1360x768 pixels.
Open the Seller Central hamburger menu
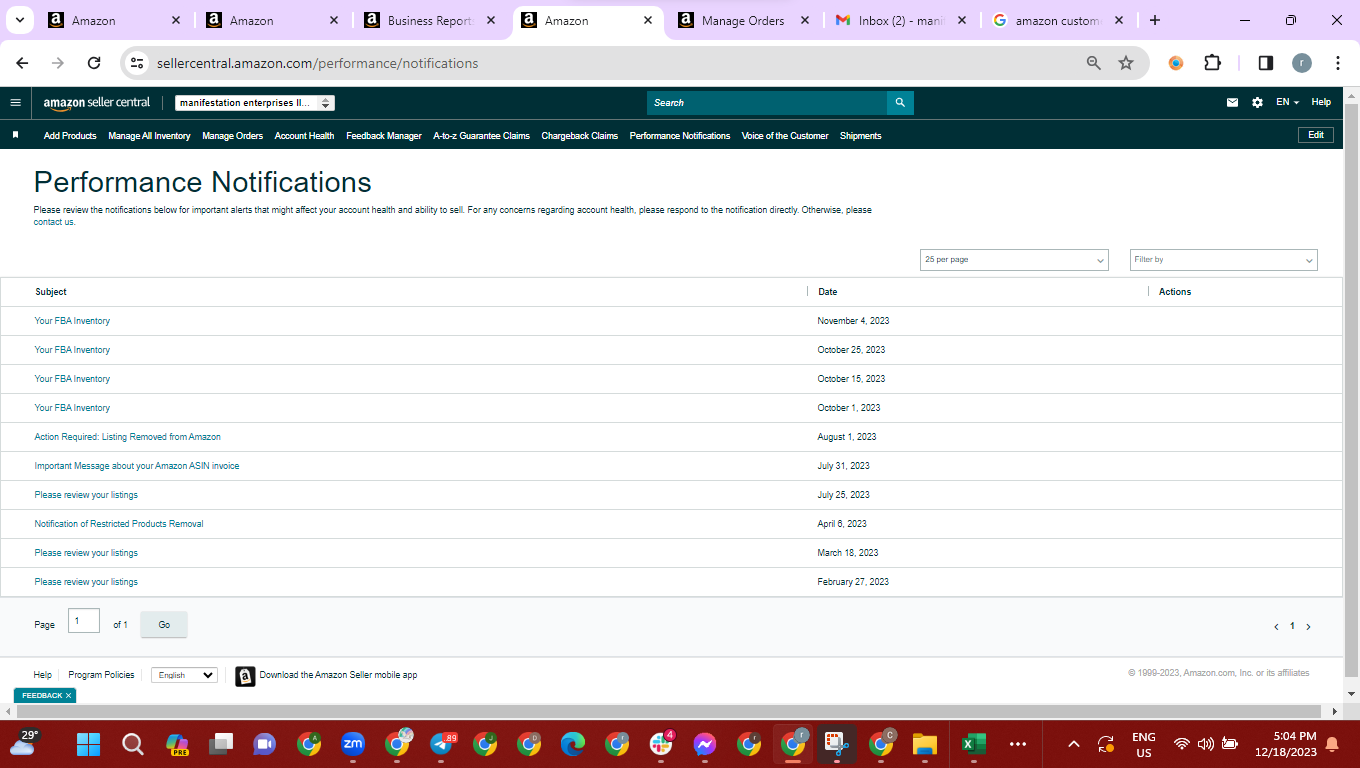pos(15,102)
